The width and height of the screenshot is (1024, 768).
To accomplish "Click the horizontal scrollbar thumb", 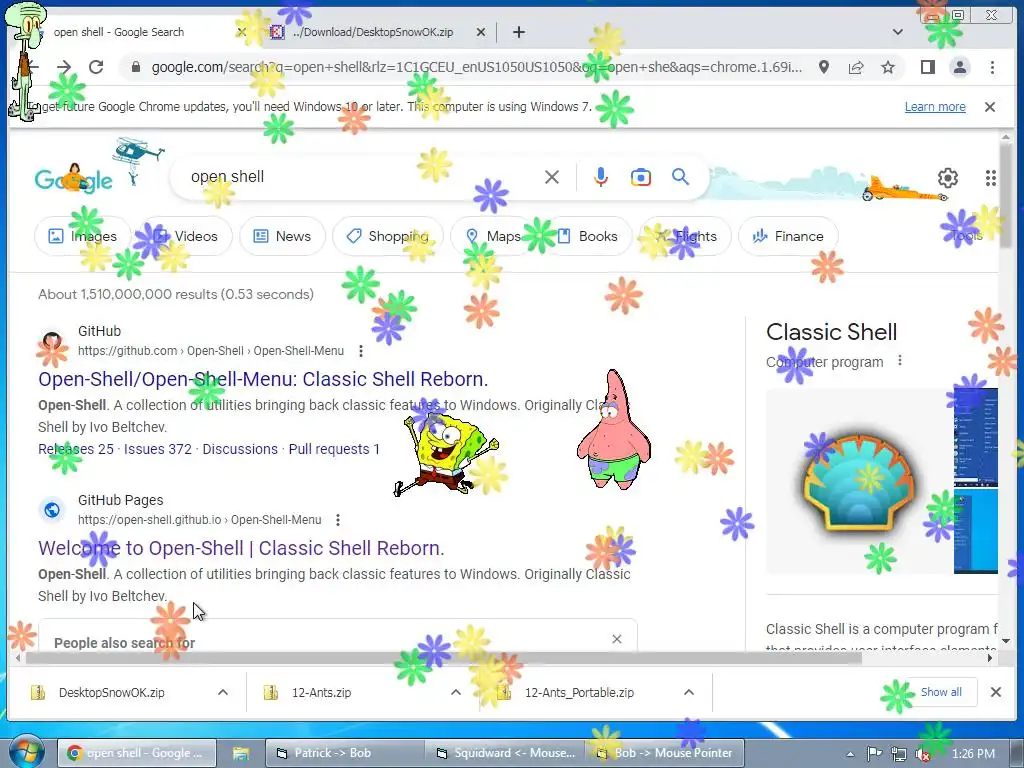I will (x=444, y=658).
